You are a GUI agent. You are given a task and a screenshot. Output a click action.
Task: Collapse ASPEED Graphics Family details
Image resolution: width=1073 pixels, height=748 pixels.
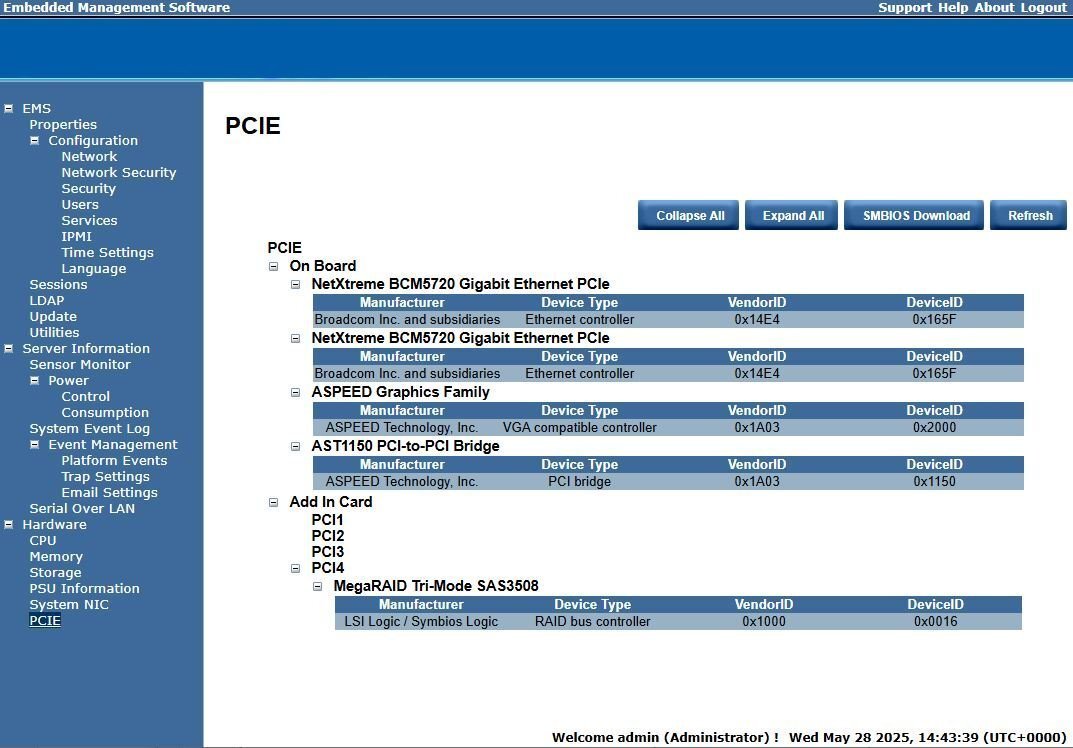click(296, 392)
